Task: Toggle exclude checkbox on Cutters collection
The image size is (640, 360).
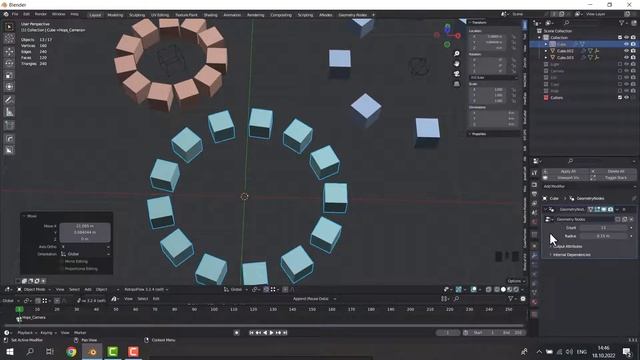Action: click(x=620, y=98)
